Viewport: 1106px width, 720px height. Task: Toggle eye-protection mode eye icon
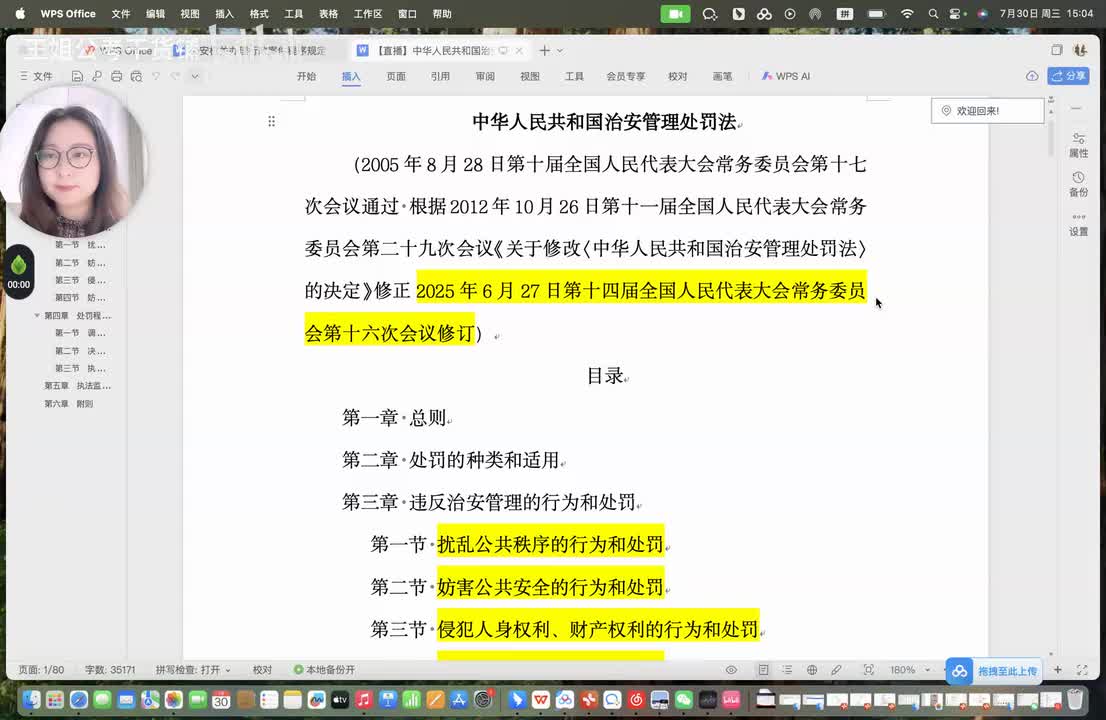[x=731, y=670]
